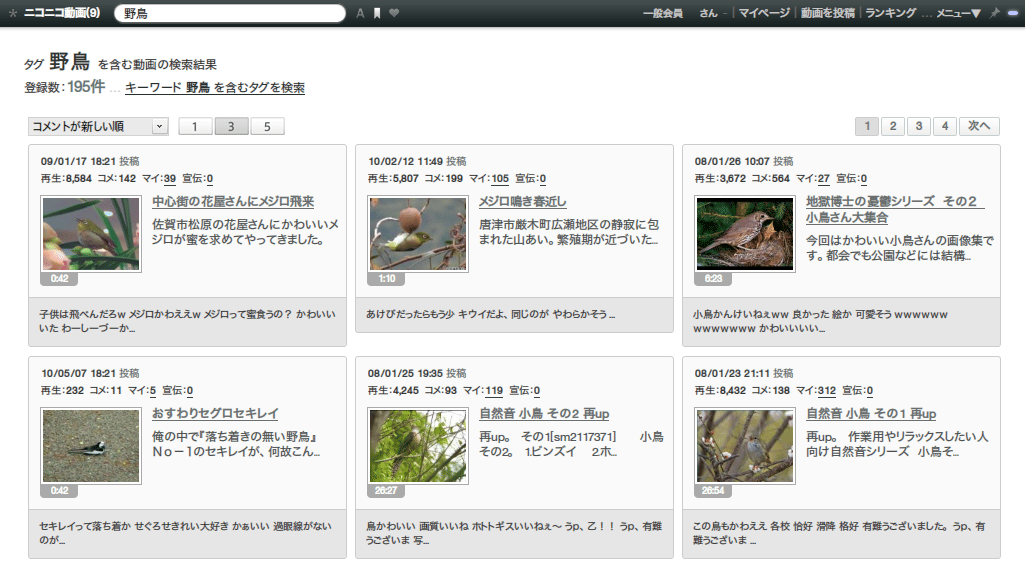
Task: Click mylist count 312
Action: click(827, 390)
